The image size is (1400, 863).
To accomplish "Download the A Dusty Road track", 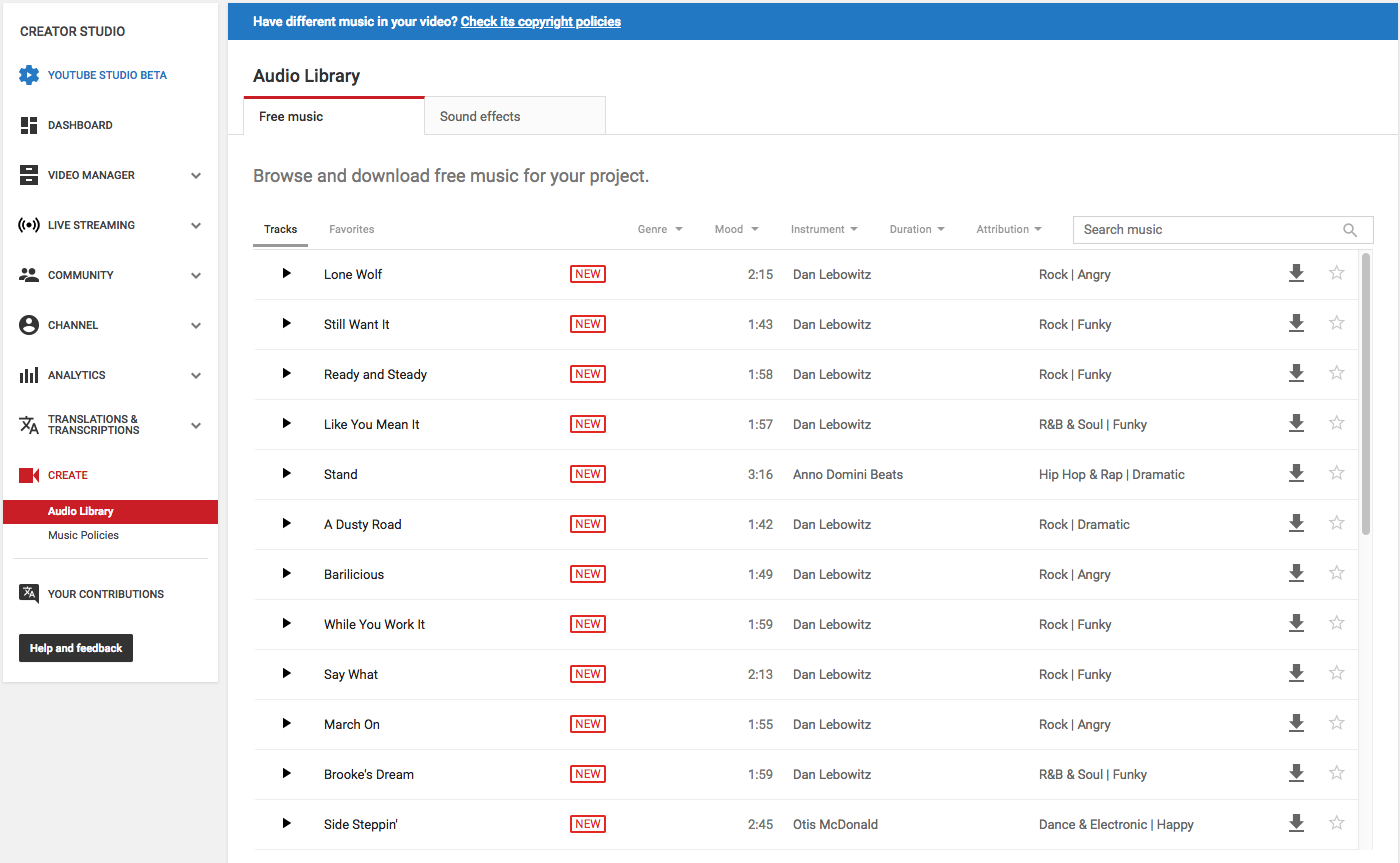I will (x=1296, y=523).
